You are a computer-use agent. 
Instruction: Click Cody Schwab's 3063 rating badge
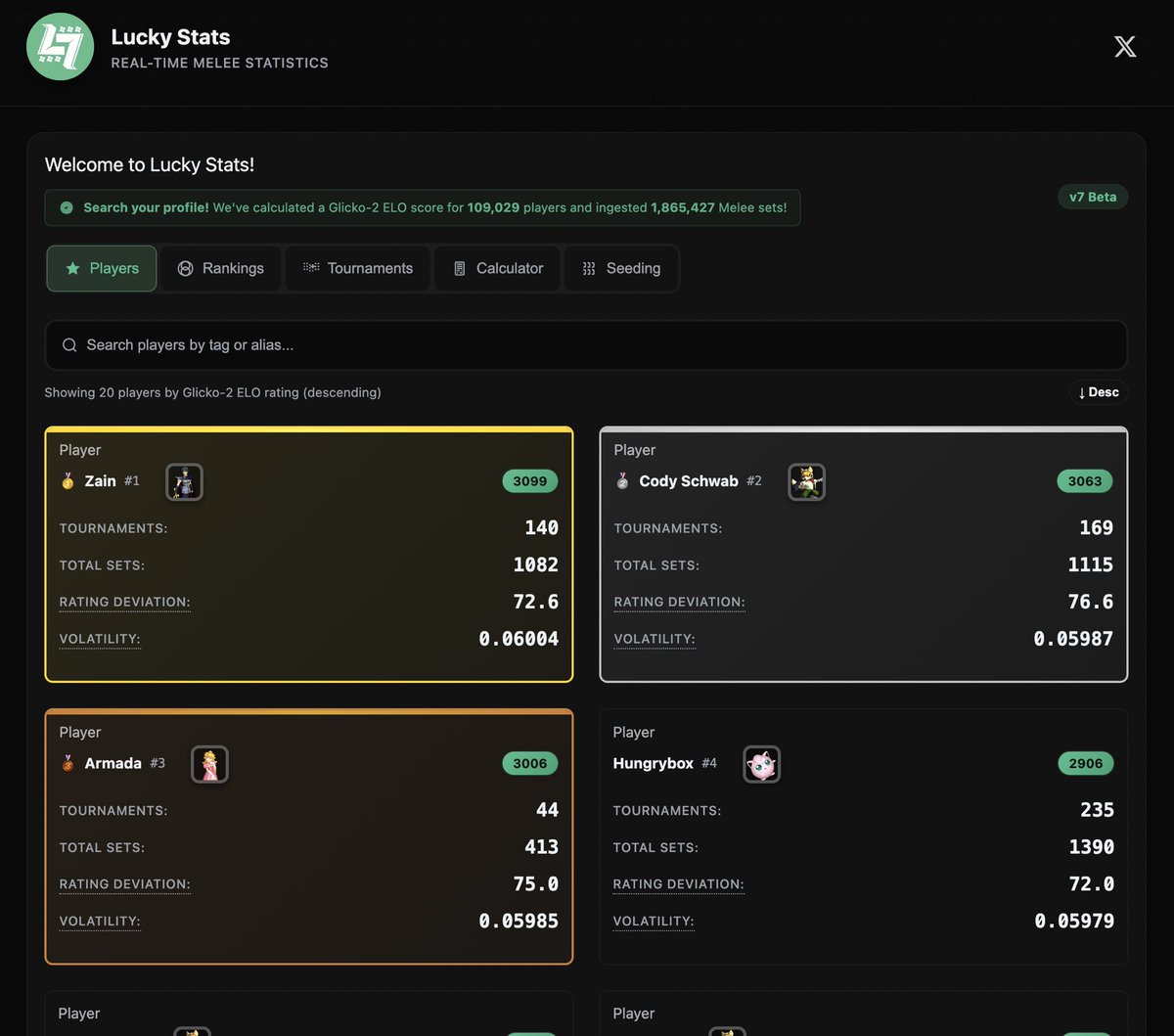[x=1085, y=481]
